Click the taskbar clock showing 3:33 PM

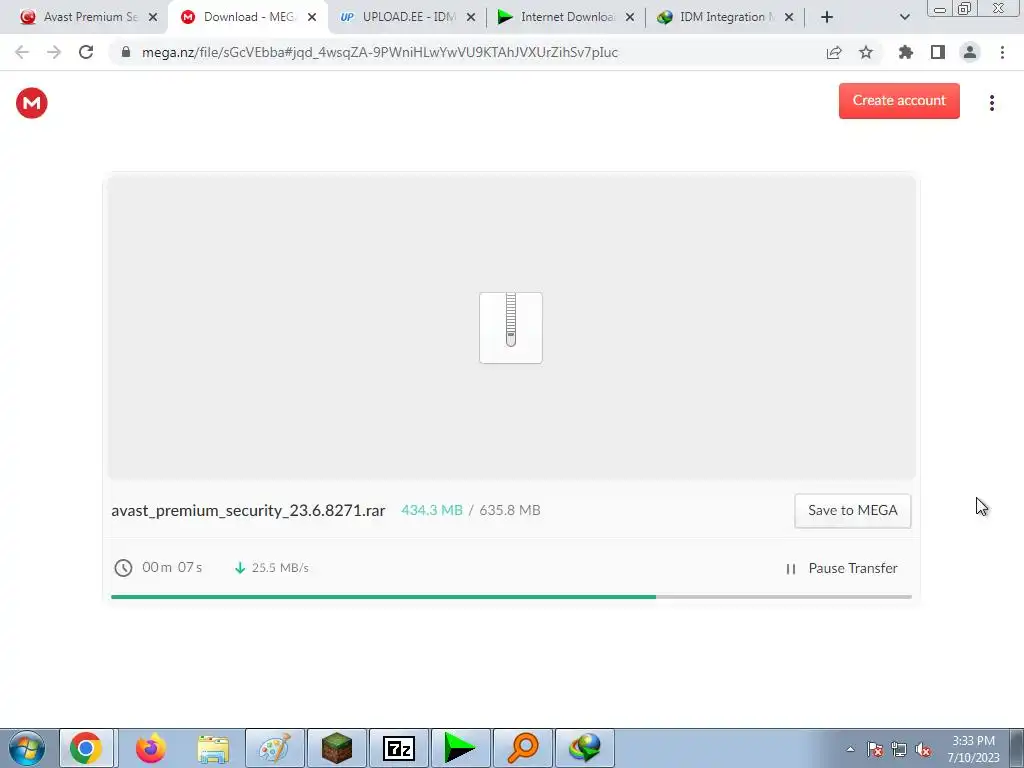pyautogui.click(x=973, y=749)
